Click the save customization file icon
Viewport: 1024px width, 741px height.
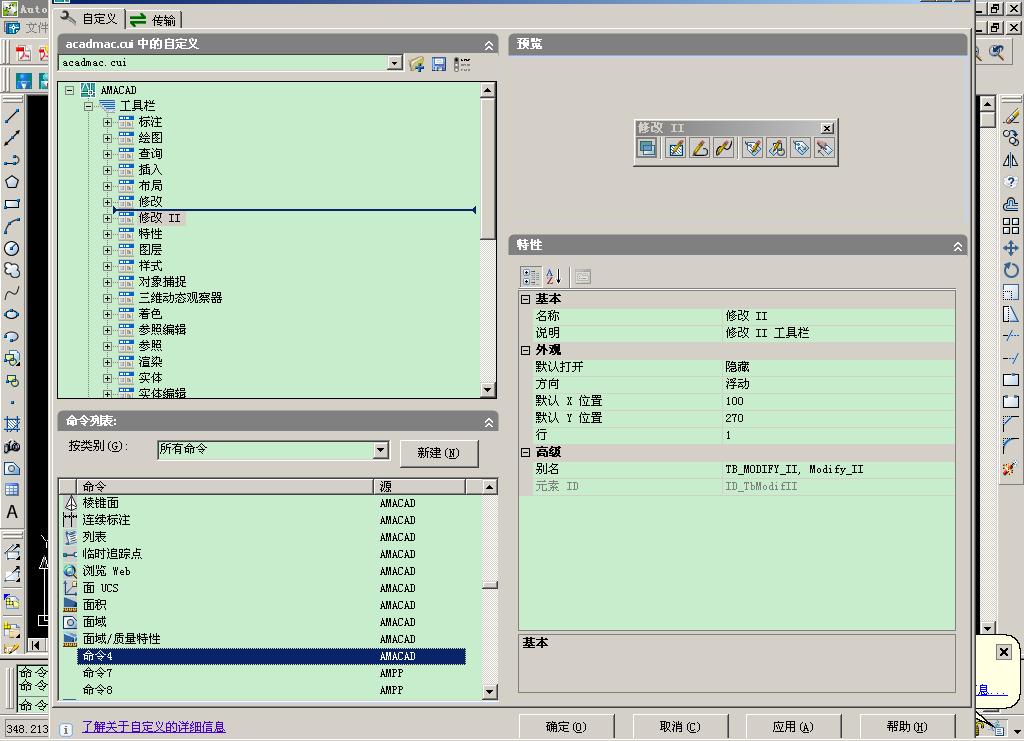439,63
